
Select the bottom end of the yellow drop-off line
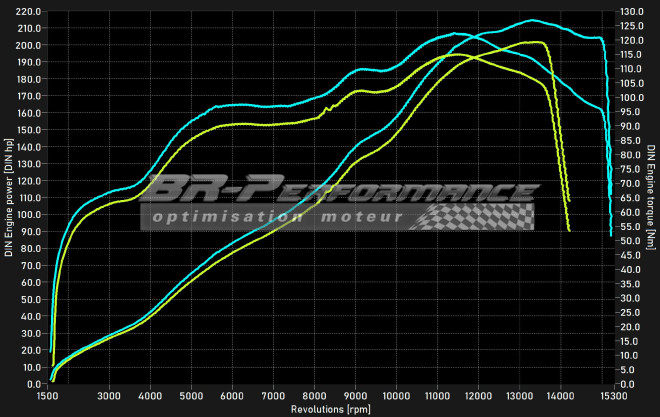pos(568,231)
